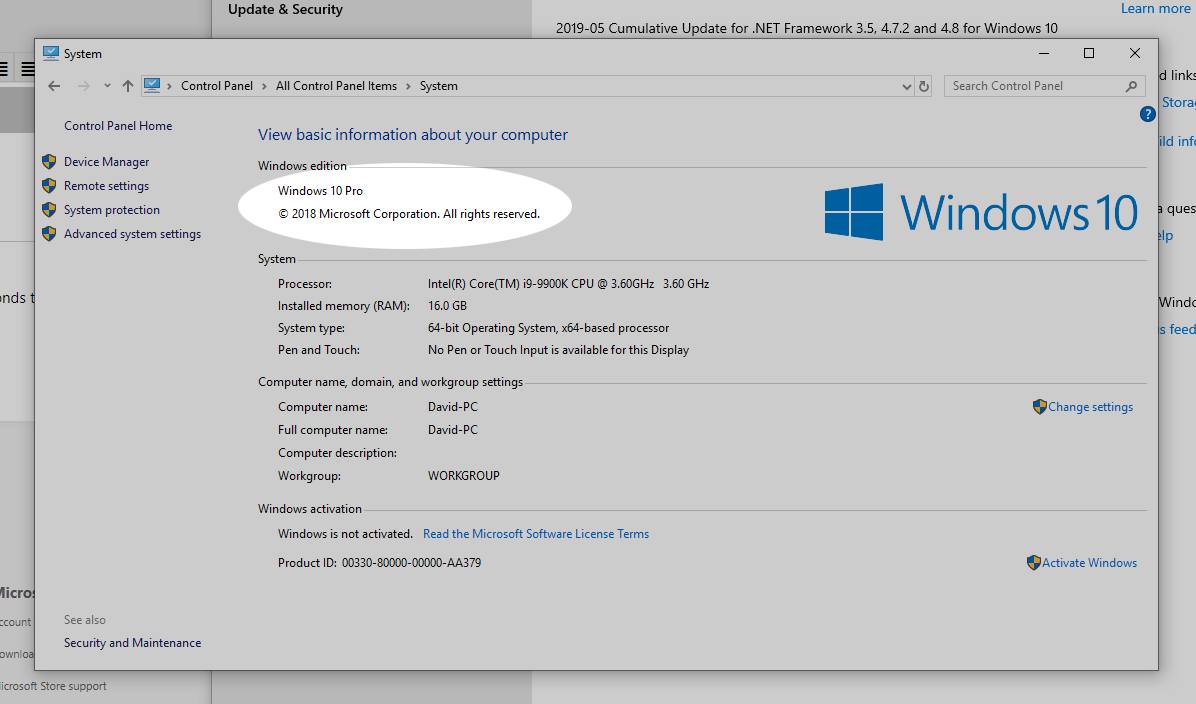Expand the chevron after Control Panel
This screenshot has height=704, width=1196.
[265, 86]
